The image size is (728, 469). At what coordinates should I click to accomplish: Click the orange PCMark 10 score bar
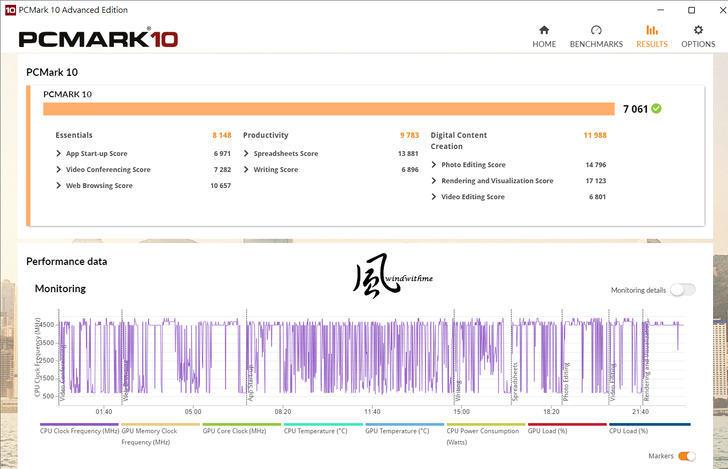(329, 109)
